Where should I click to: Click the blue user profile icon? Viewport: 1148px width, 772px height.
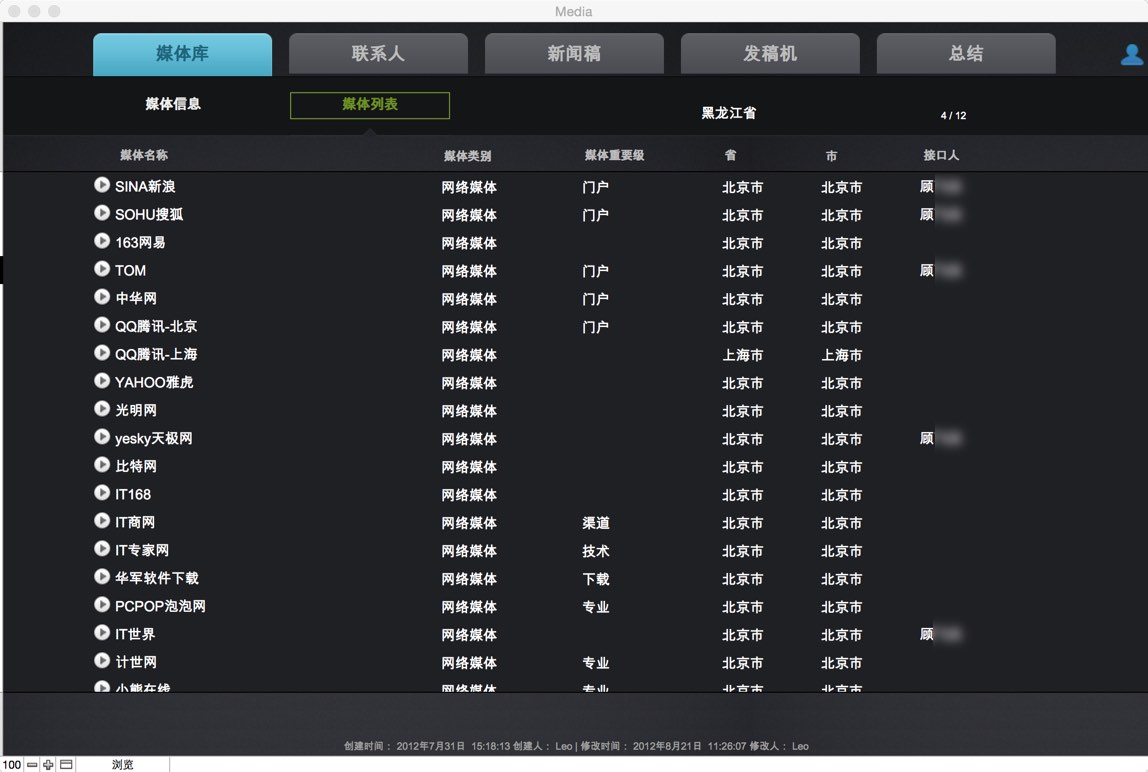(1131, 55)
